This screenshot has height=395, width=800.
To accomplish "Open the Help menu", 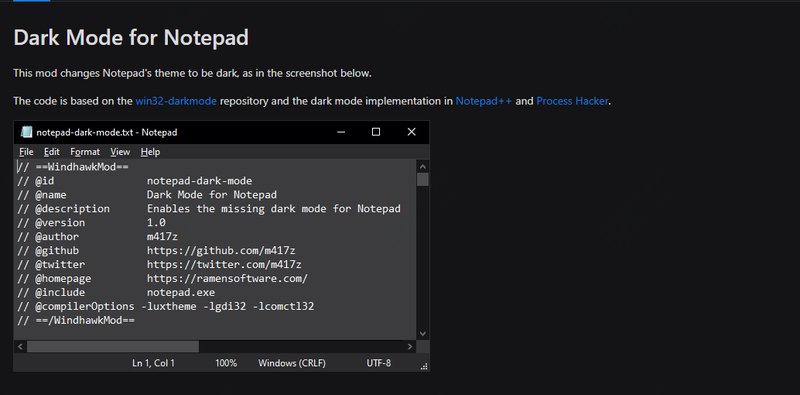I will 151,152.
